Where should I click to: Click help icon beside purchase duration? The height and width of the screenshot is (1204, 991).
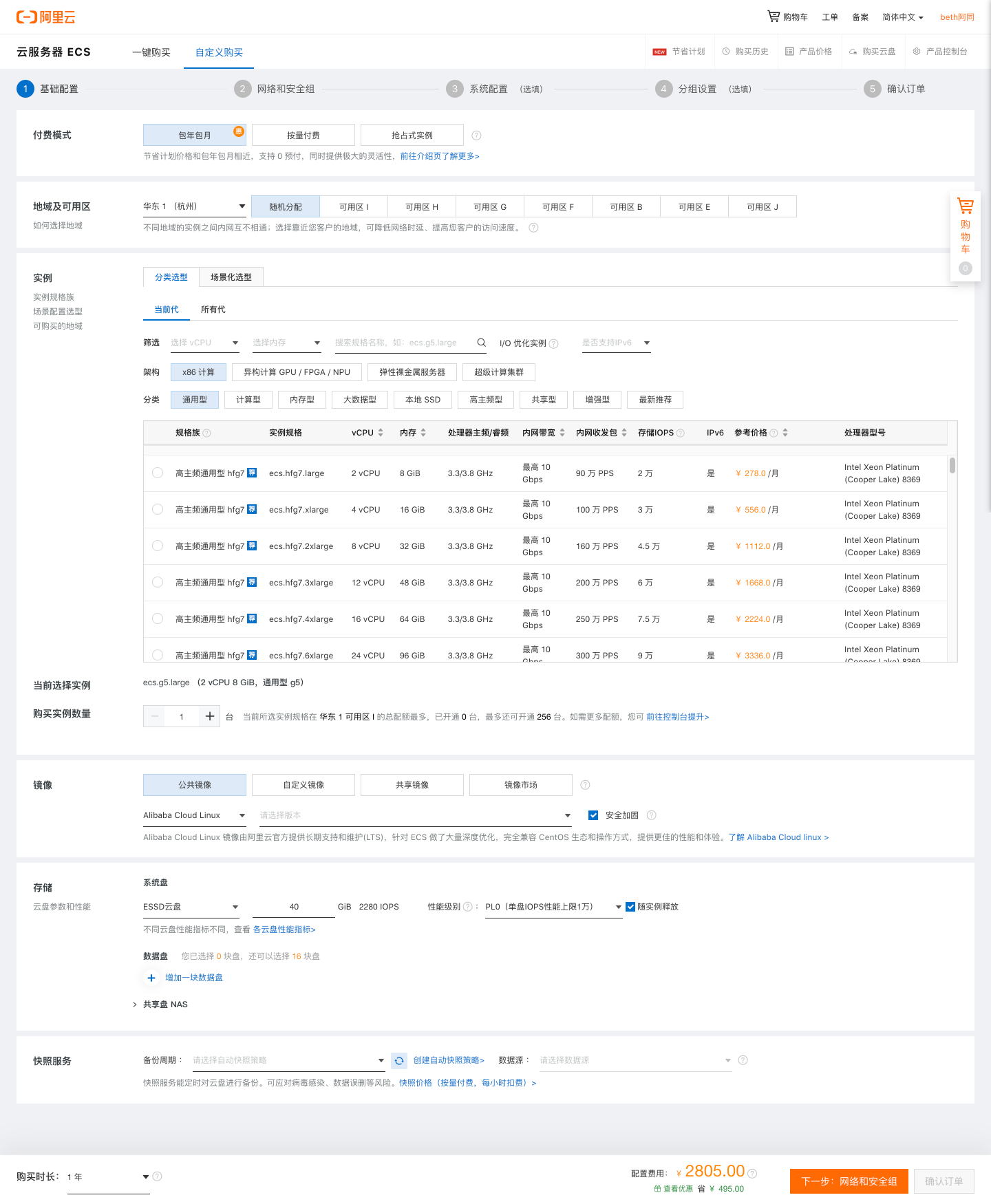(157, 1176)
